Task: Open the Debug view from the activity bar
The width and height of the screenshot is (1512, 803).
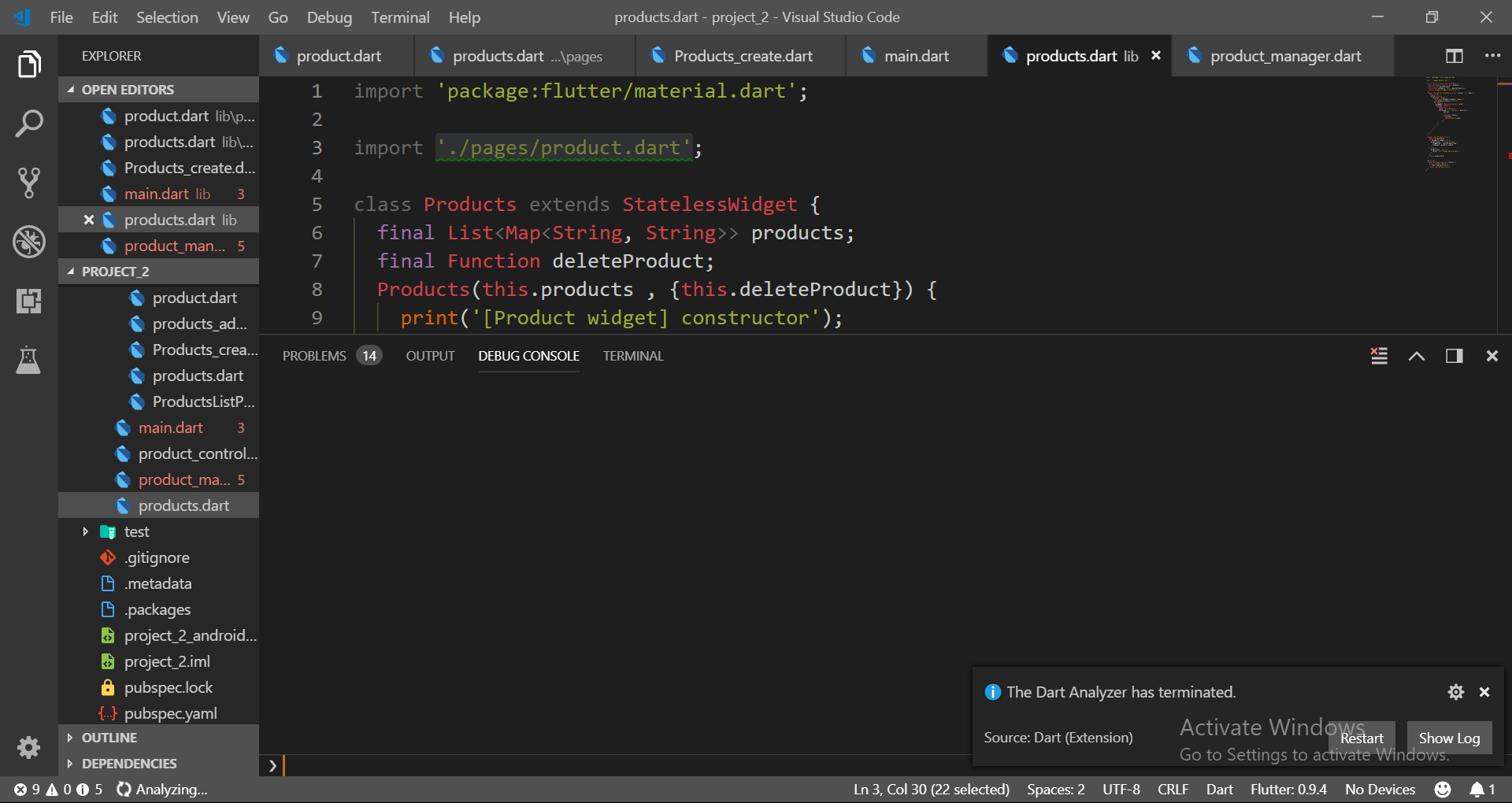Action: point(29,242)
